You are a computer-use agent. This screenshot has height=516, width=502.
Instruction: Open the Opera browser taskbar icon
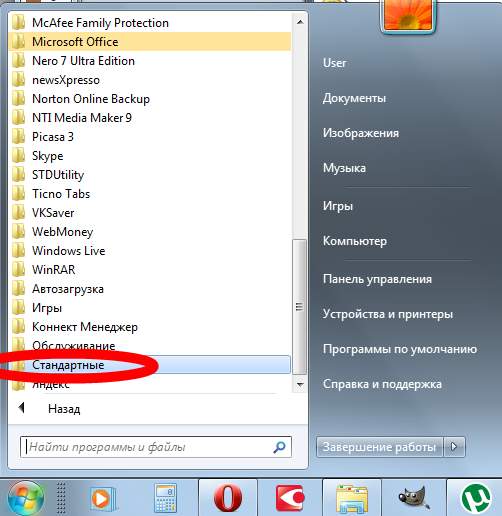coord(228,498)
